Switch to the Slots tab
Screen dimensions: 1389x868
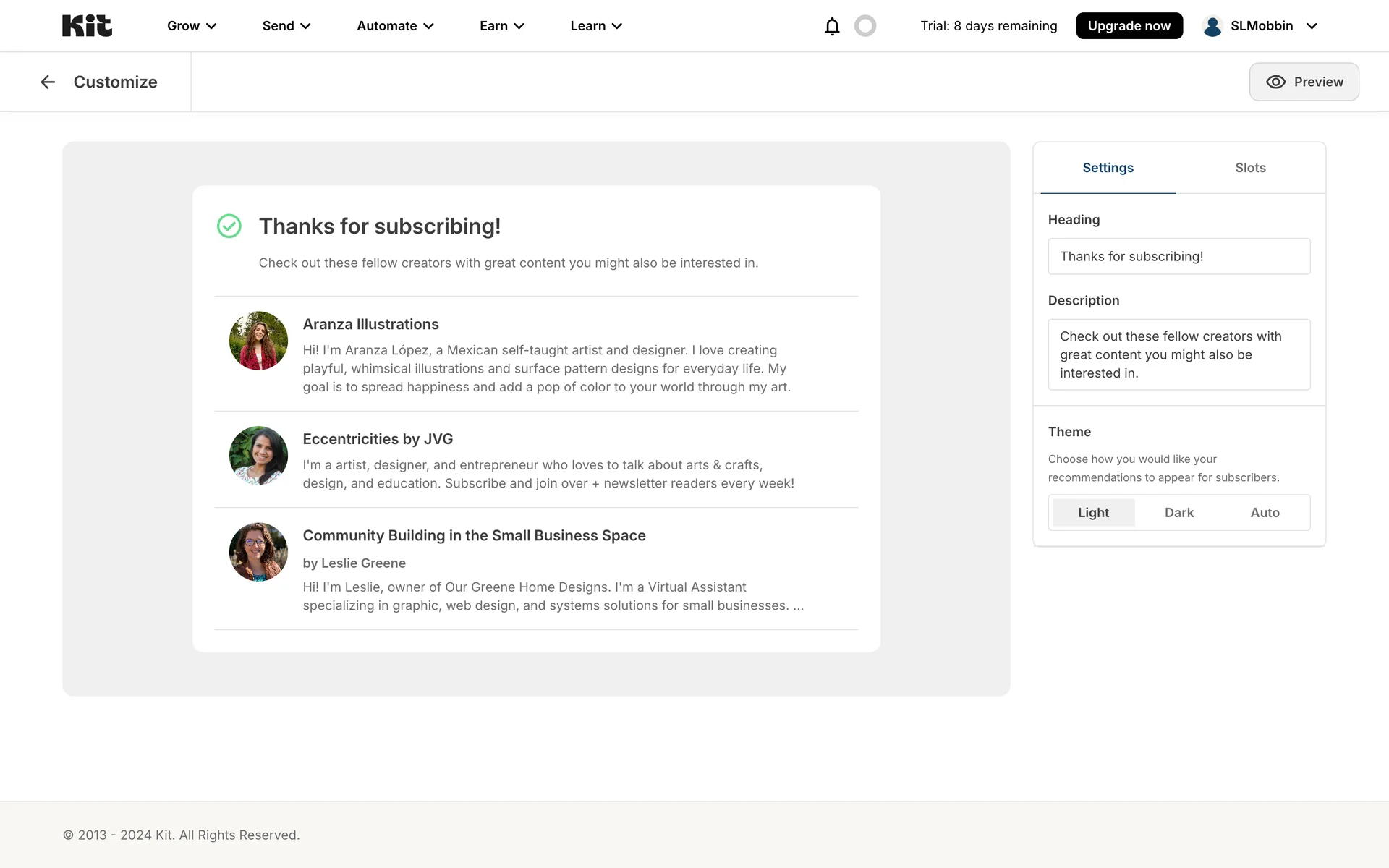[1250, 168]
